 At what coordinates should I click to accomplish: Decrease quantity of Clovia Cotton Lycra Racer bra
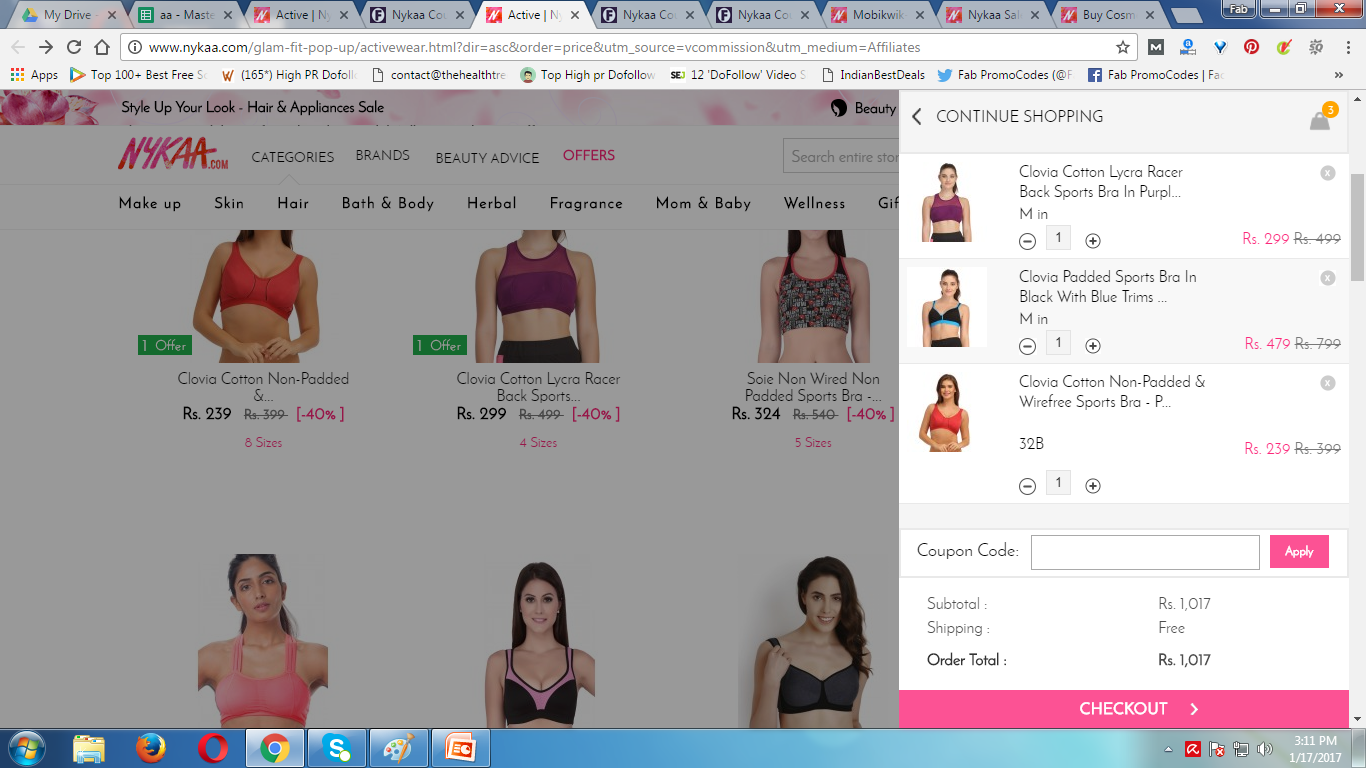coord(1027,241)
